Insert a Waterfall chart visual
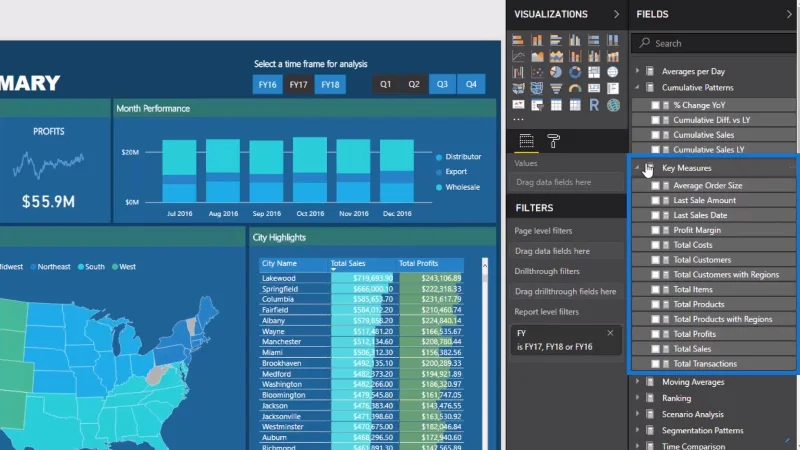This screenshot has height=450, width=800. click(x=518, y=72)
